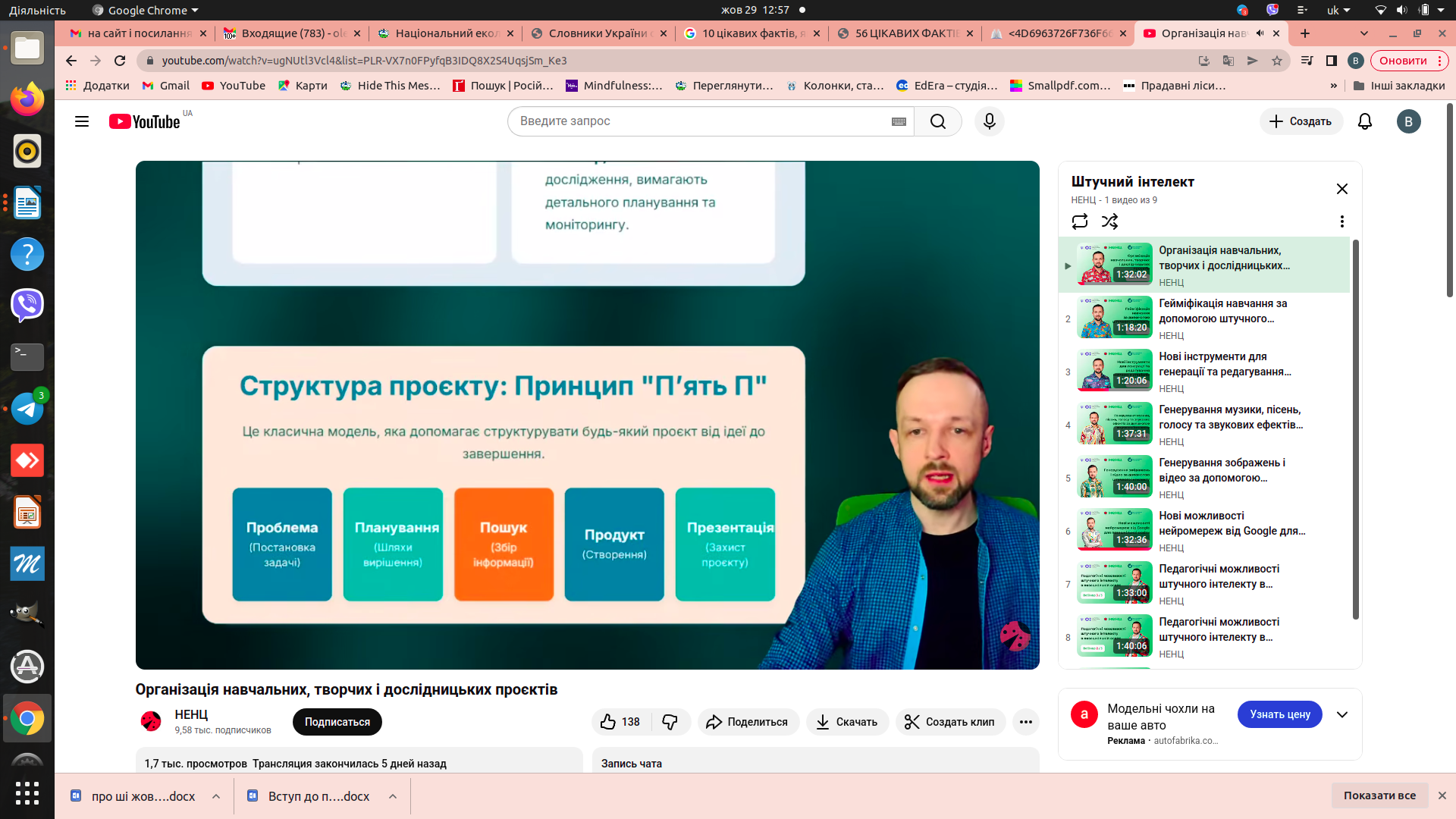Open the YouTube hamburger guide menu
The height and width of the screenshot is (819, 1456).
tap(82, 121)
